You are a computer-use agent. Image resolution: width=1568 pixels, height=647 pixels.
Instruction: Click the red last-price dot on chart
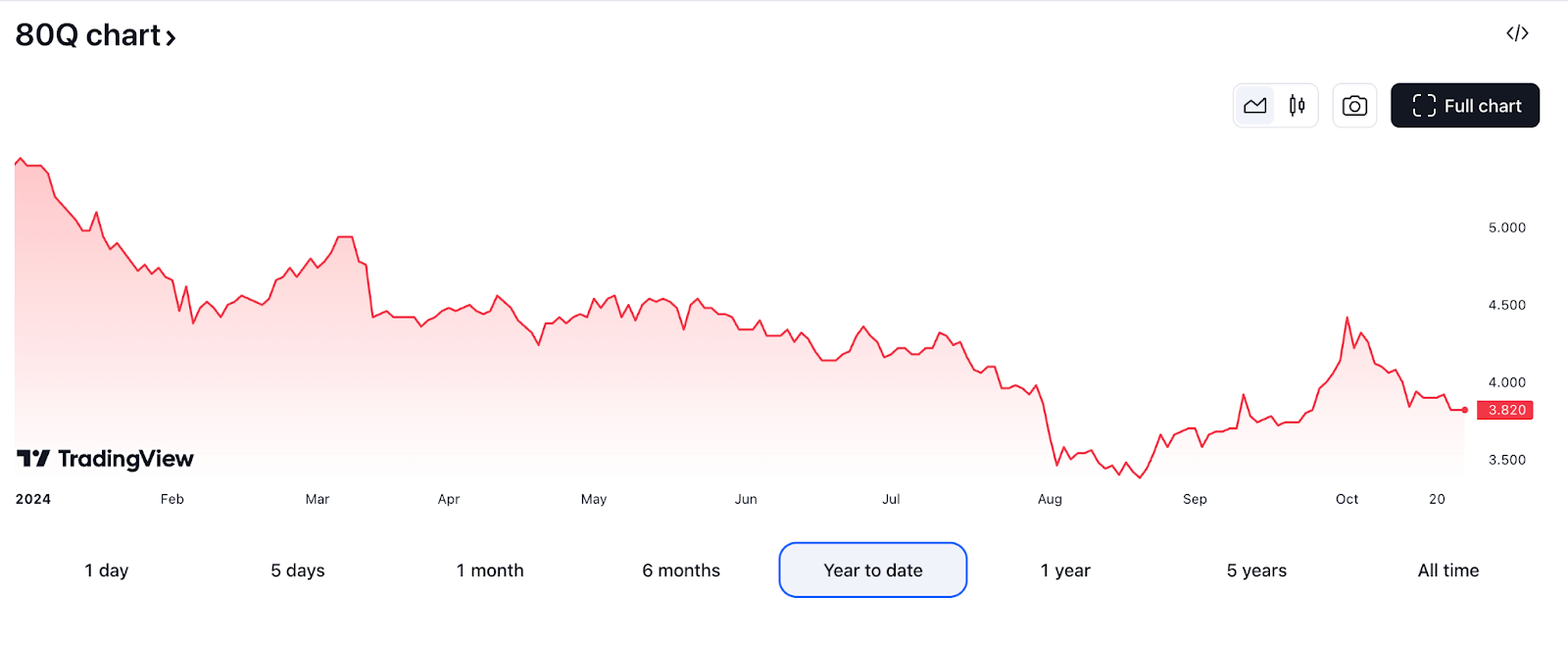[x=1465, y=410]
